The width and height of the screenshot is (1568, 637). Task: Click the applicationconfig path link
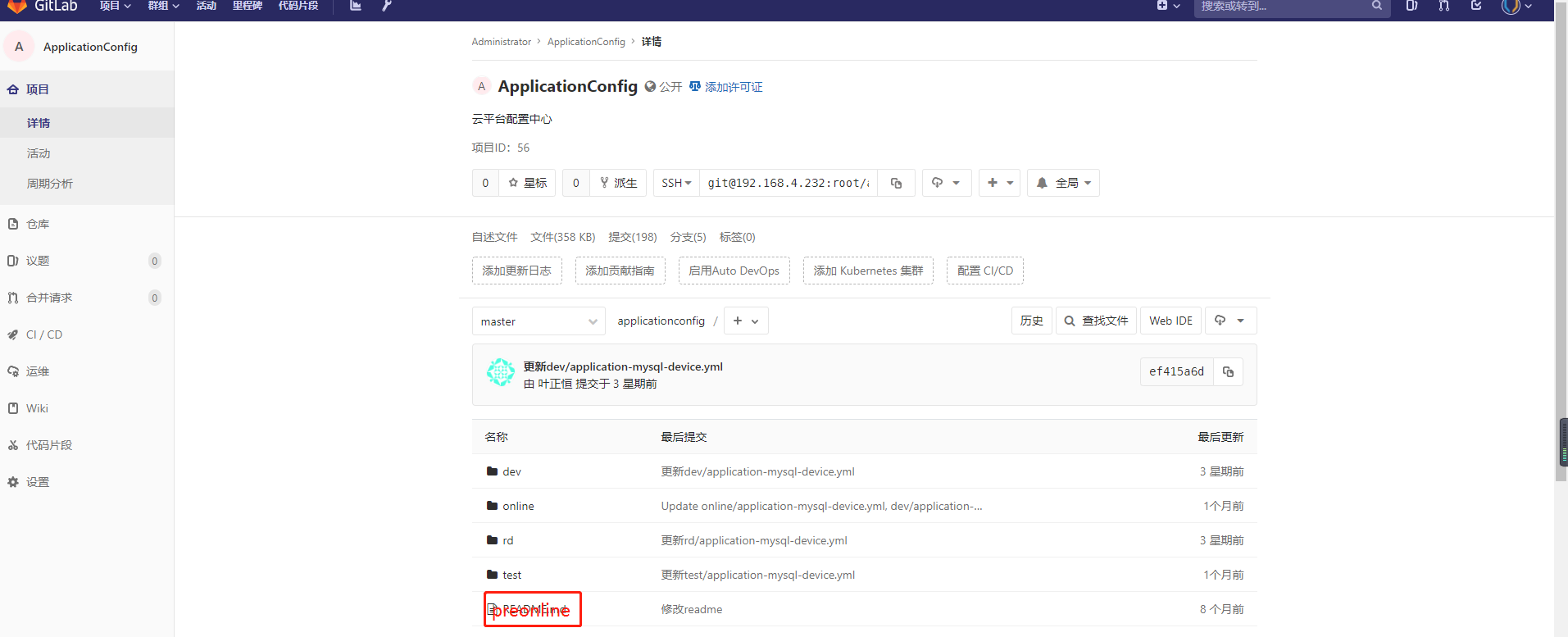(x=661, y=321)
